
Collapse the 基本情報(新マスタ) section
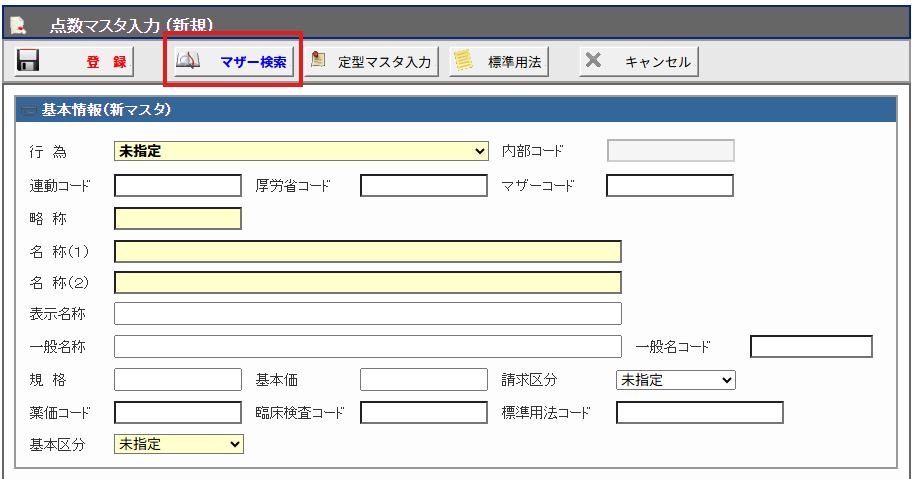(28, 110)
